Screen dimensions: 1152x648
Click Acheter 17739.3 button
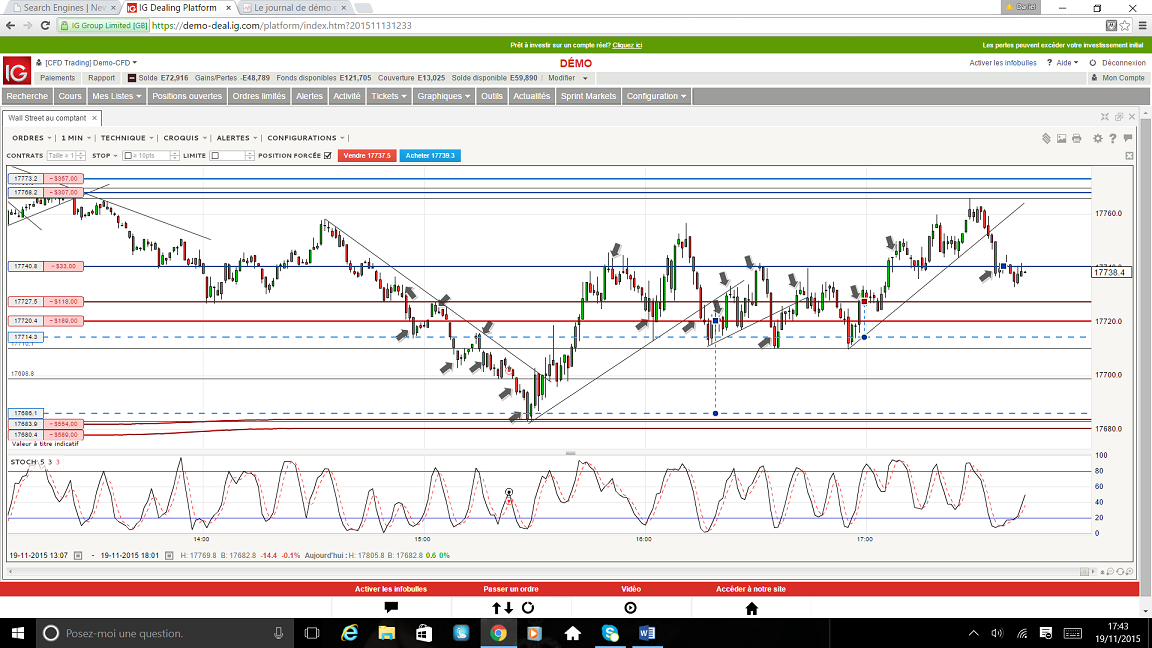(x=430, y=156)
